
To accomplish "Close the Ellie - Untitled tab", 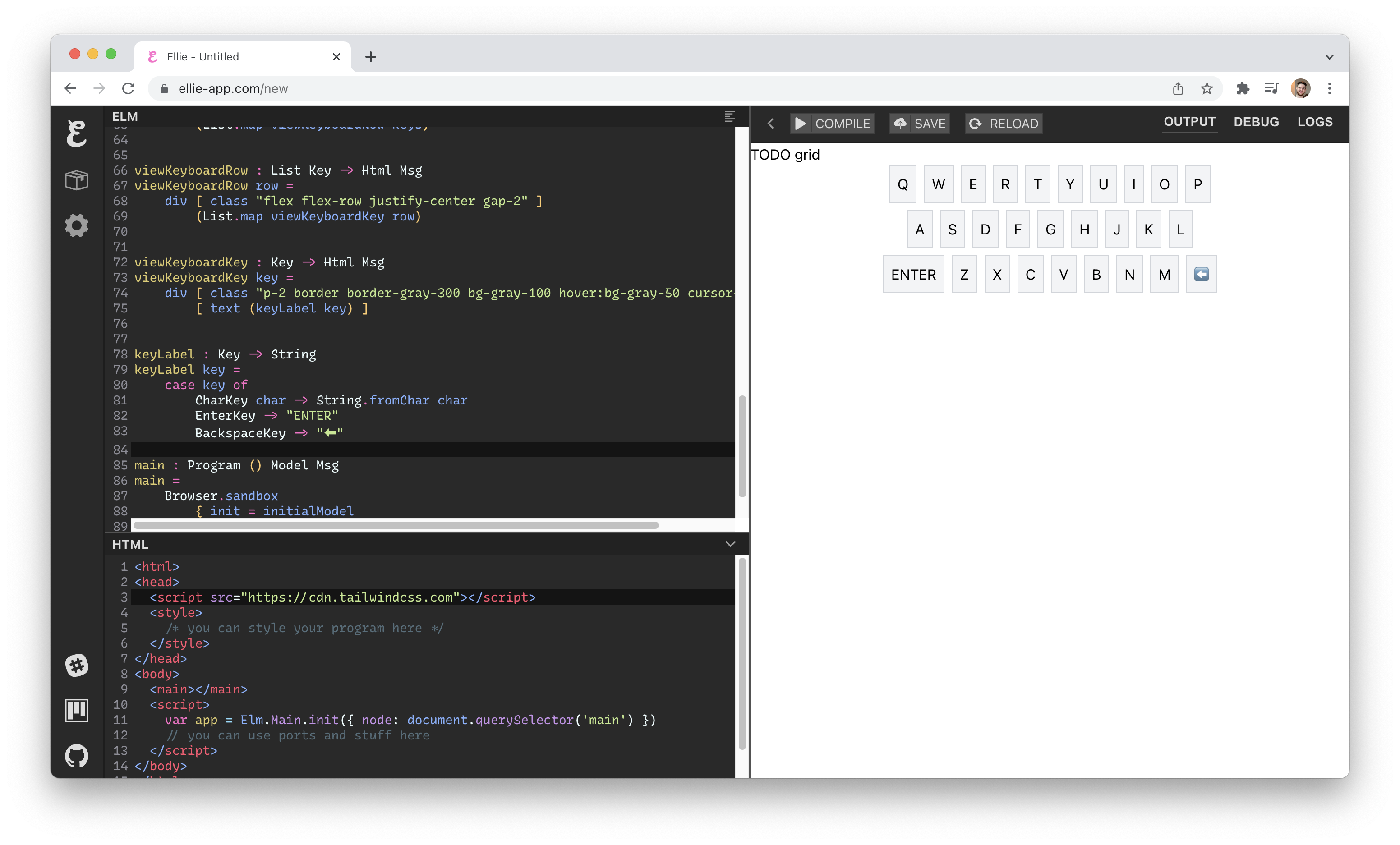I will 336,57.
